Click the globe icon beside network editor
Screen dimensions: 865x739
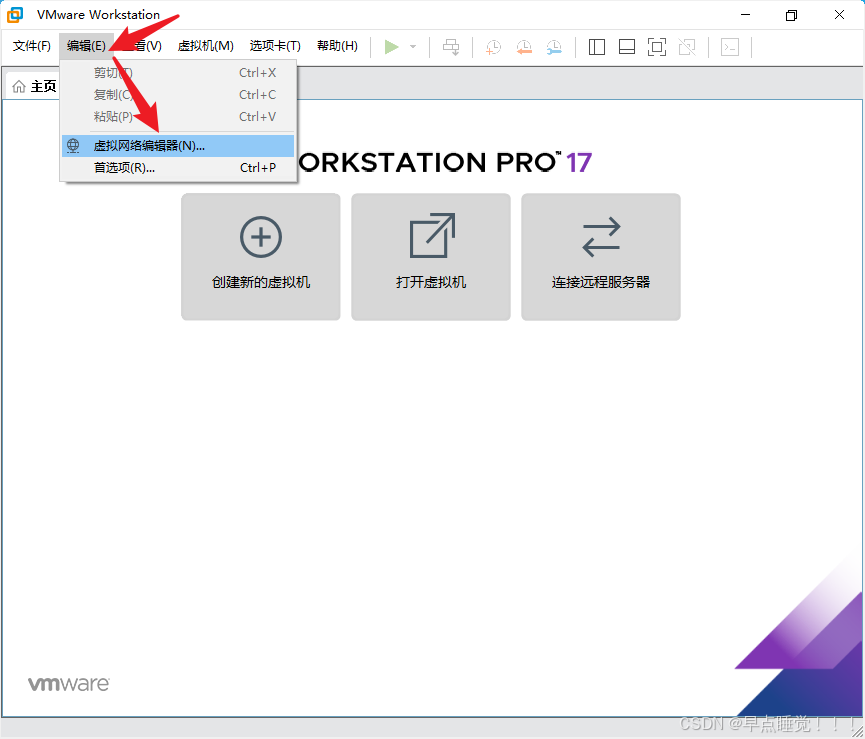[x=73, y=146]
